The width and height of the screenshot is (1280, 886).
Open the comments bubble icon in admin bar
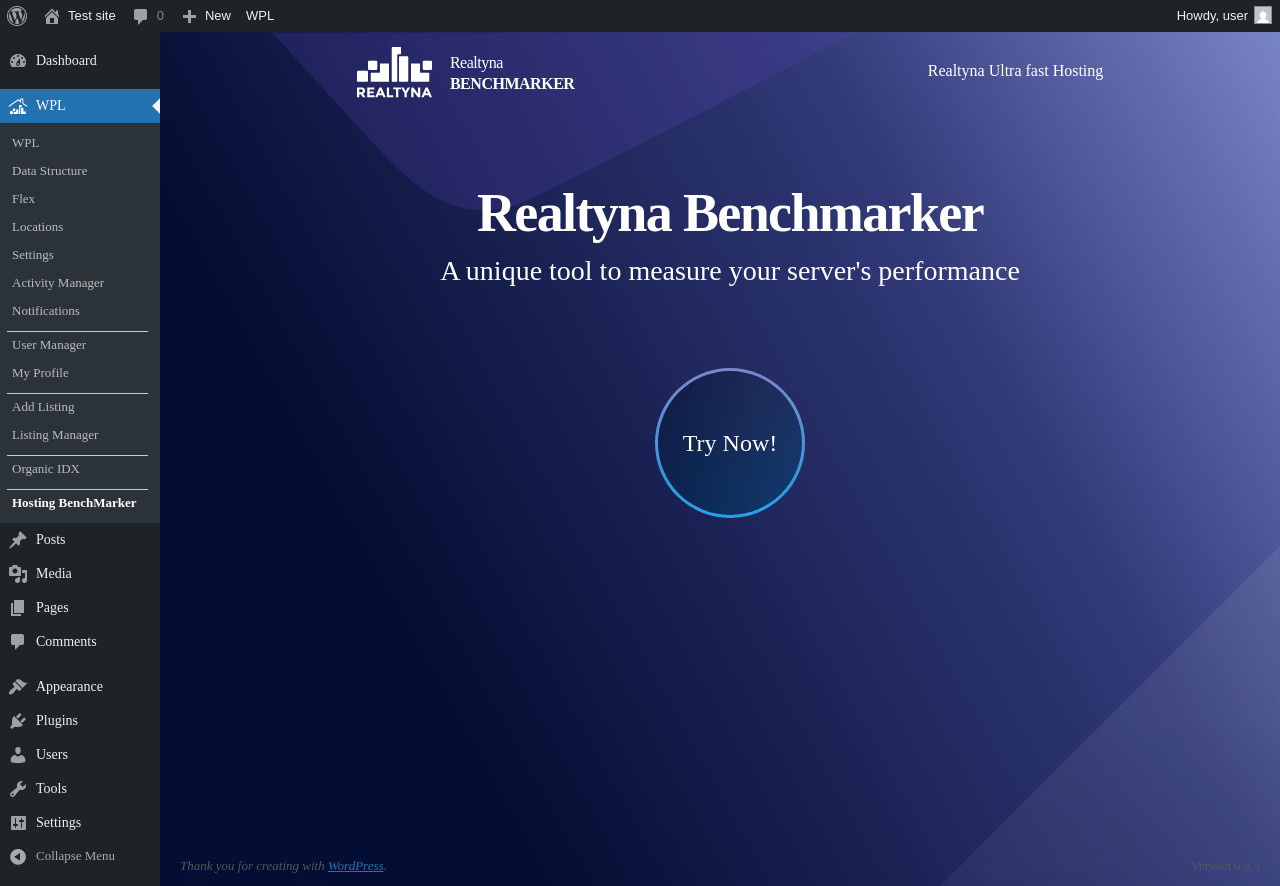pyautogui.click(x=141, y=16)
